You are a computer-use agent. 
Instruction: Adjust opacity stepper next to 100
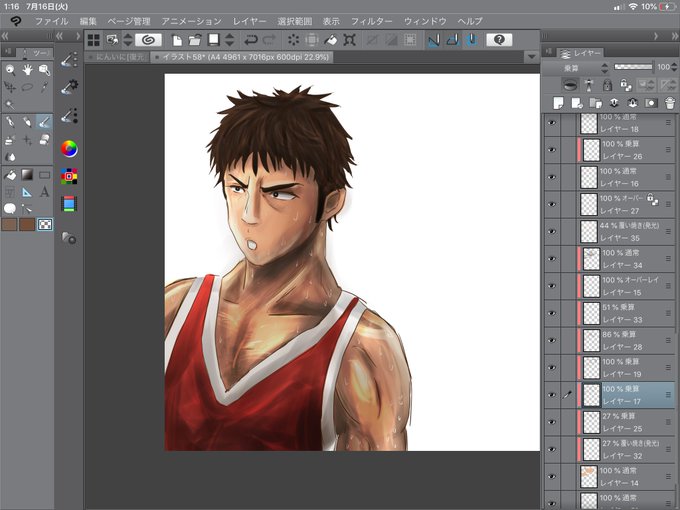tap(673, 67)
